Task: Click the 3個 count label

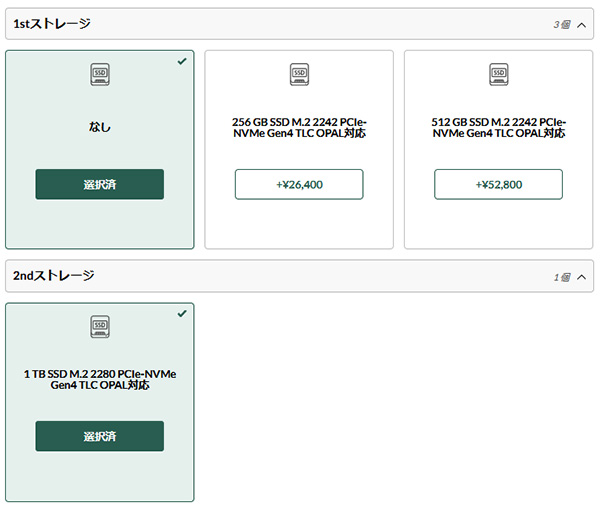Action: tap(562, 25)
